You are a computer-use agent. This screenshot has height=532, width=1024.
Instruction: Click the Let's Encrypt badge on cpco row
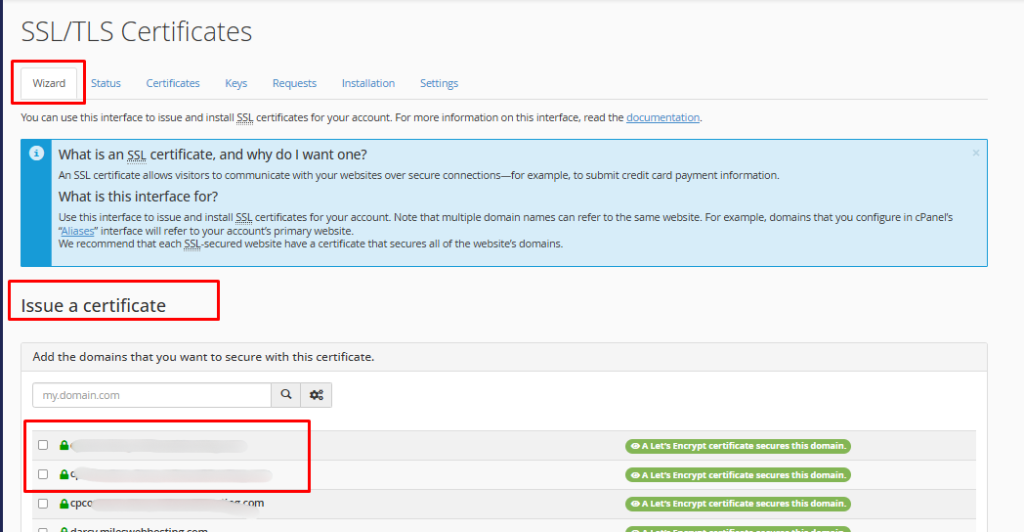[737, 503]
